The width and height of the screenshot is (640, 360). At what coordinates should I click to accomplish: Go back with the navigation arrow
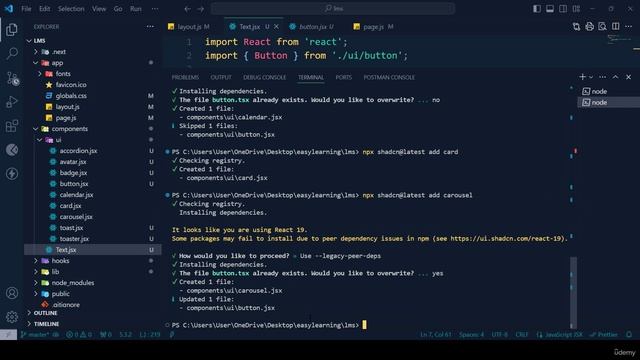point(187,9)
